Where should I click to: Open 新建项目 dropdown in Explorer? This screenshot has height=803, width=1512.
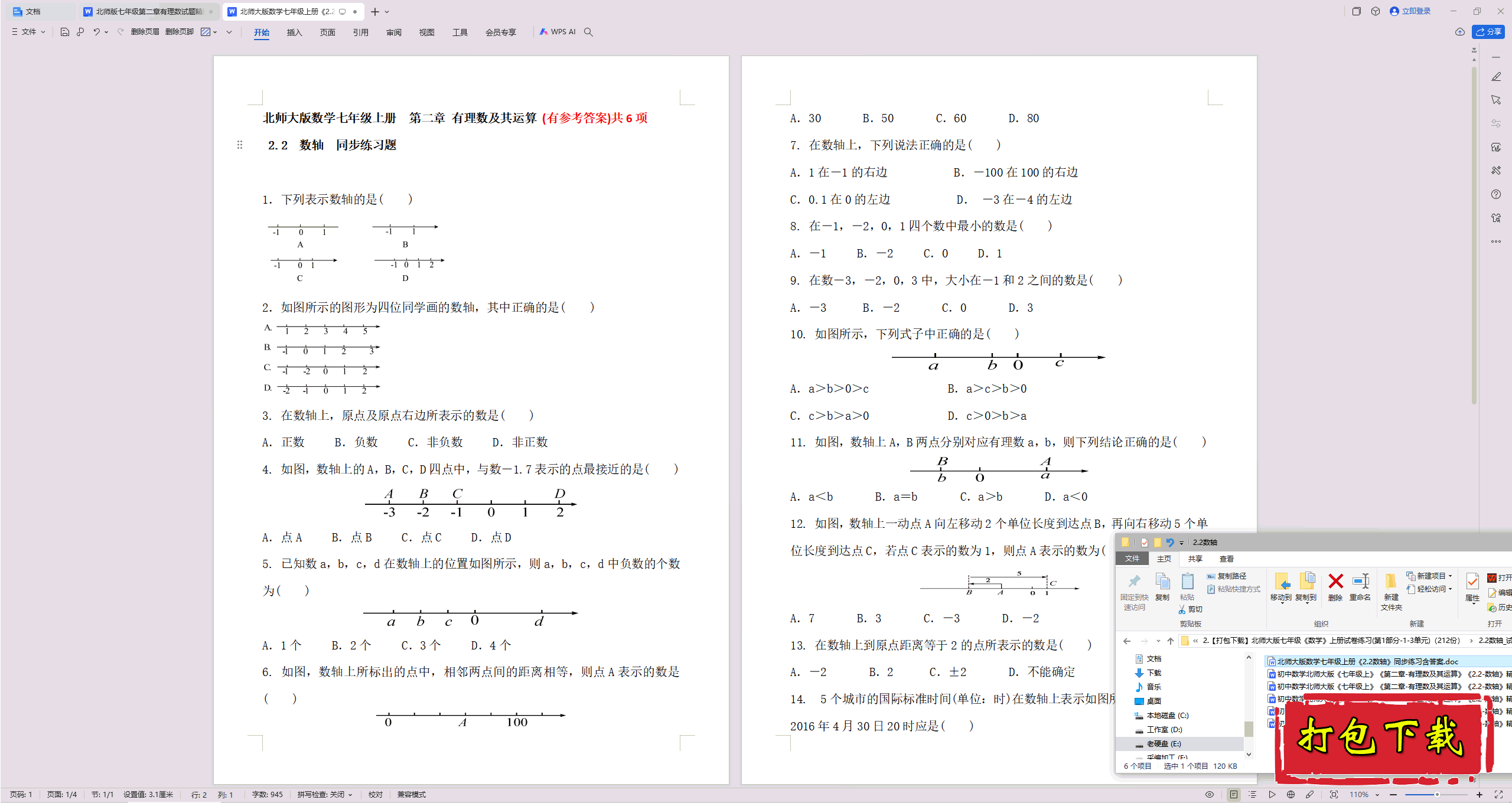(1429, 576)
